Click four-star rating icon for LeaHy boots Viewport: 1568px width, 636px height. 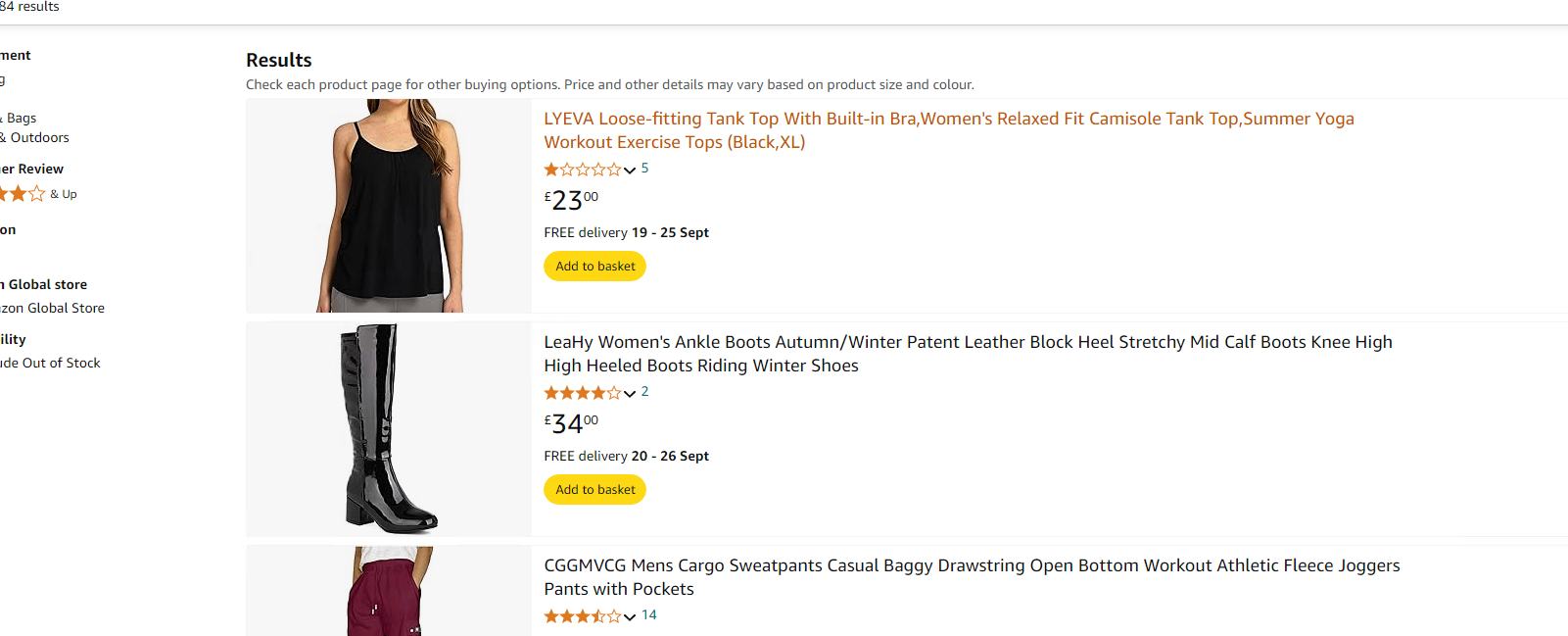tap(582, 393)
